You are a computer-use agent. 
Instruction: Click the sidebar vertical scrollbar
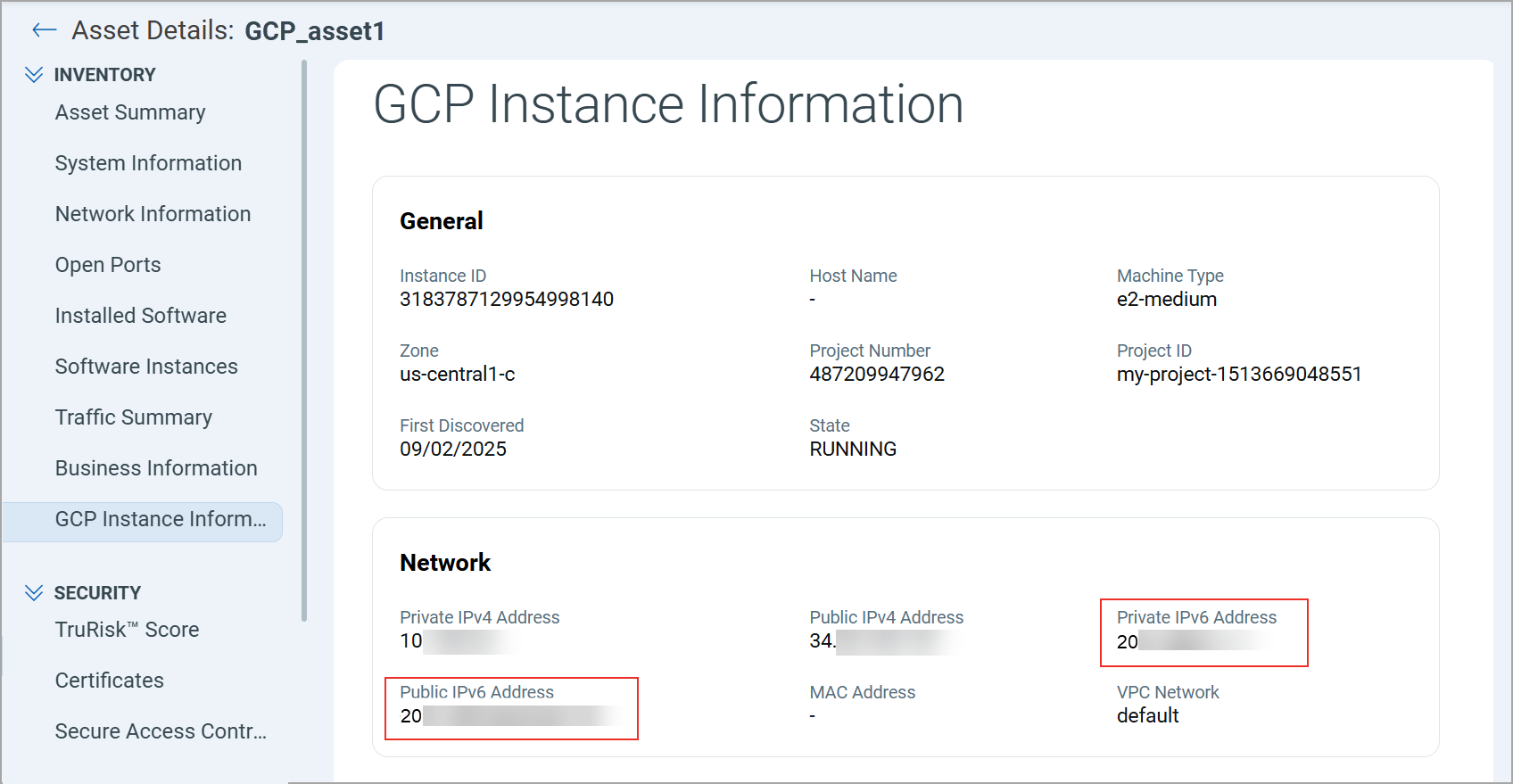point(304,339)
